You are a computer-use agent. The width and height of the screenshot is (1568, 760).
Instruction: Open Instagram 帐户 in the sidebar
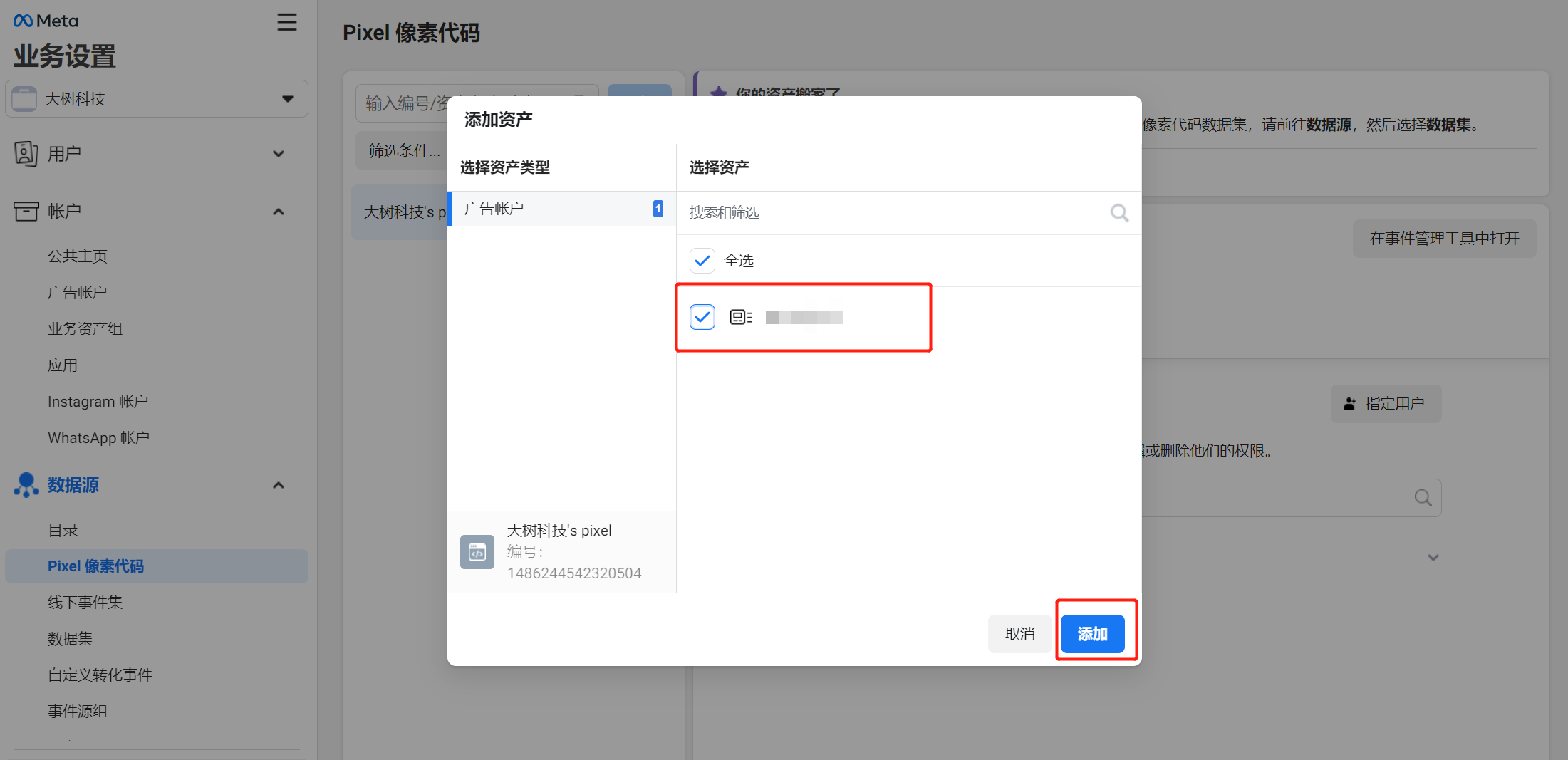98,401
